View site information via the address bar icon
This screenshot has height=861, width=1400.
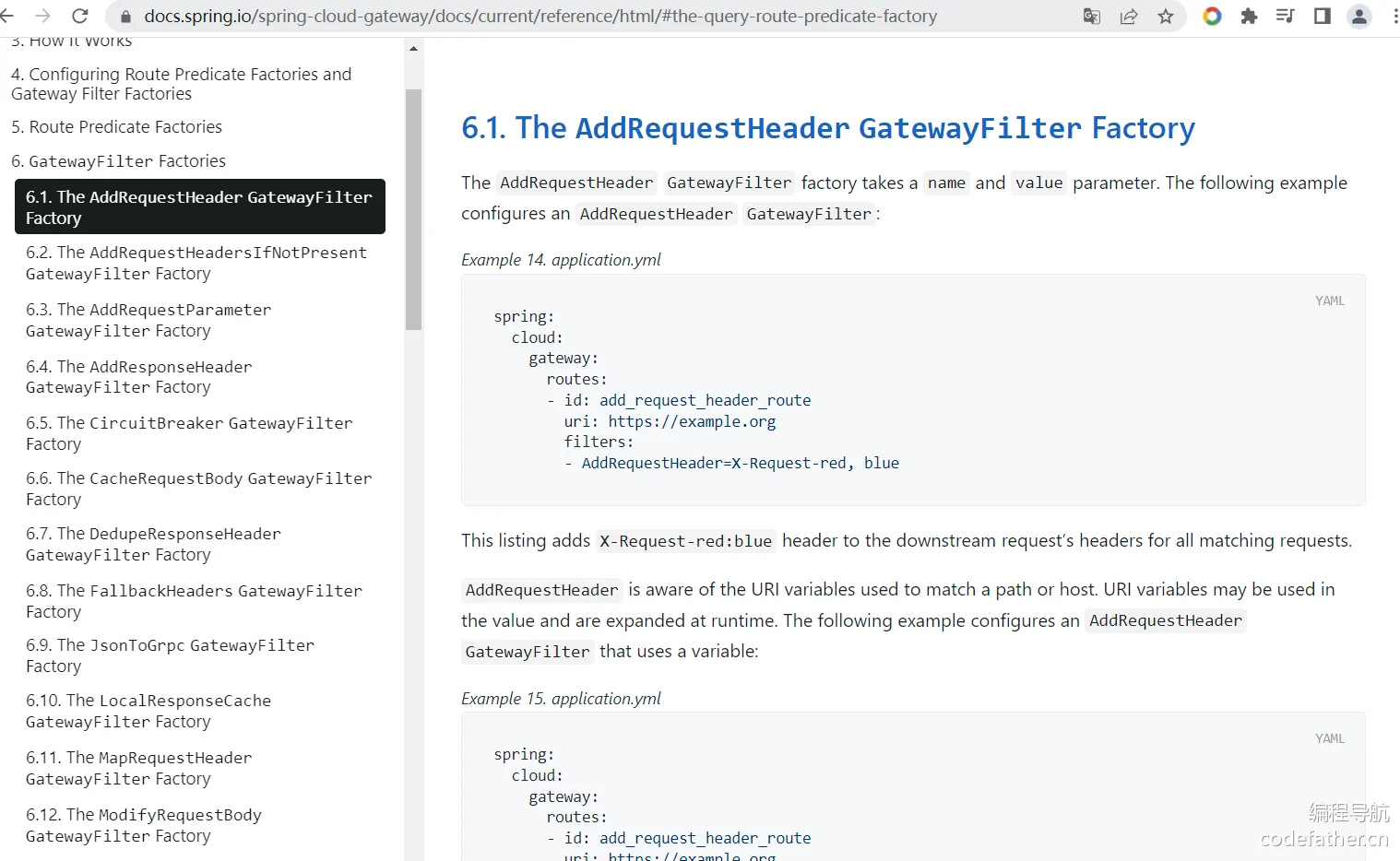tap(125, 17)
